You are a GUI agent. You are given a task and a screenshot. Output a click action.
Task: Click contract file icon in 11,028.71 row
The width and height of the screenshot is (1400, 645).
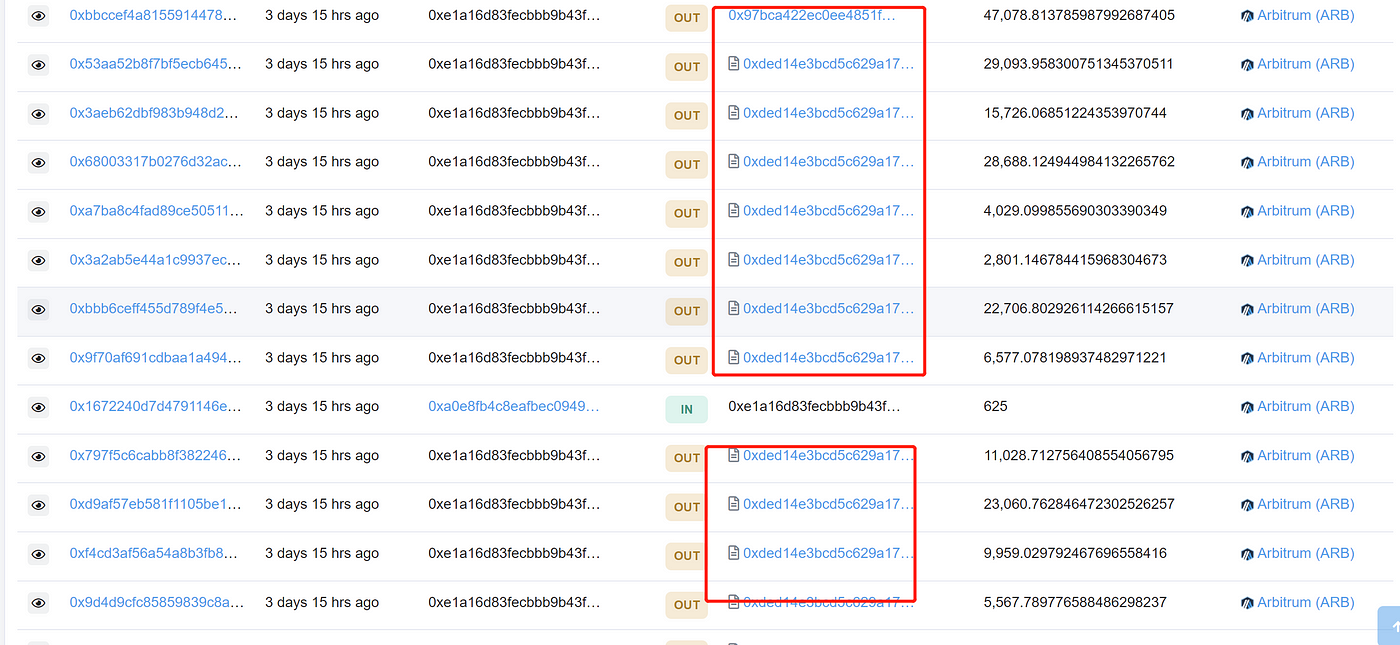pos(734,456)
